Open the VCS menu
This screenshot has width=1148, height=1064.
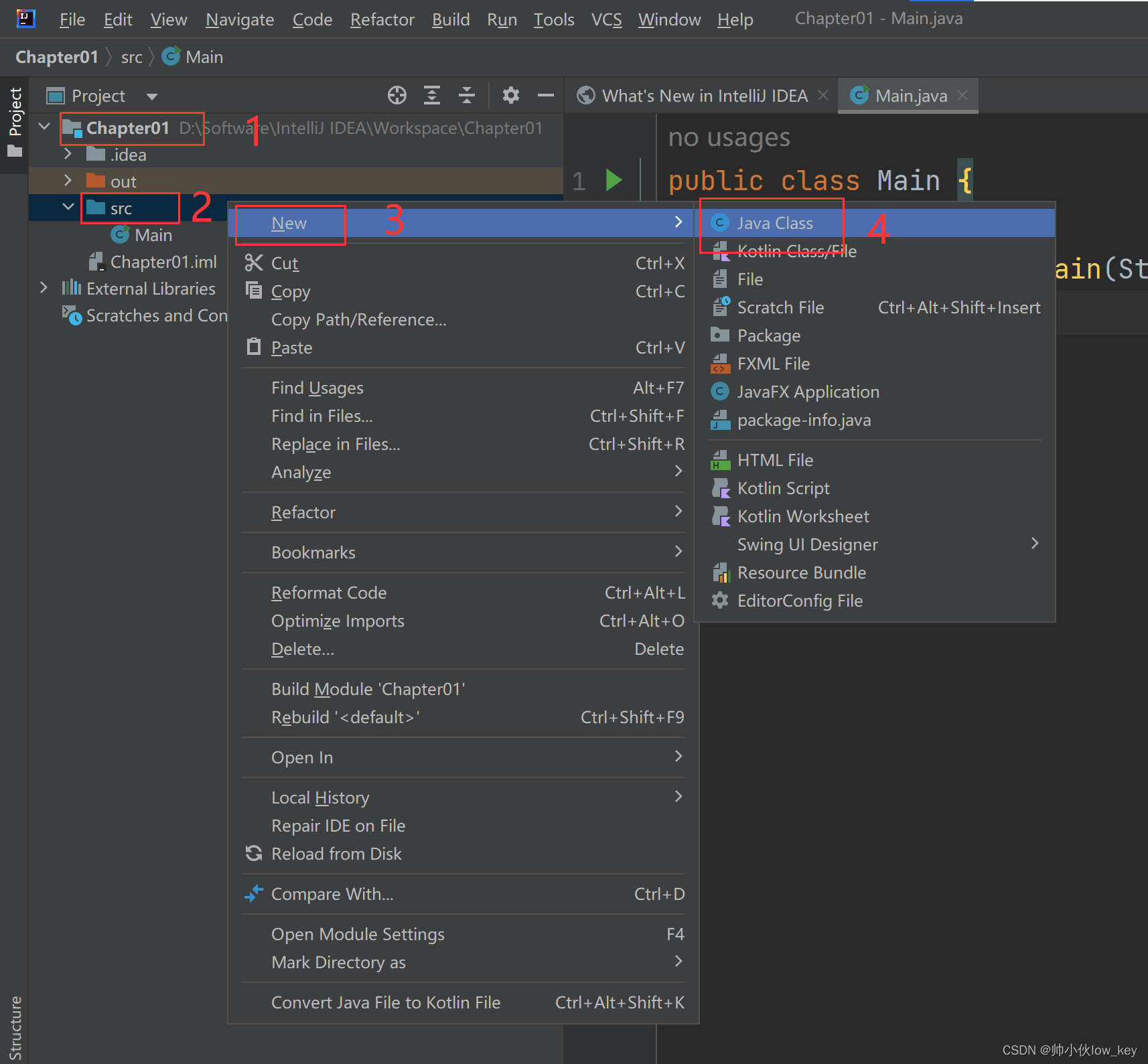point(606,19)
